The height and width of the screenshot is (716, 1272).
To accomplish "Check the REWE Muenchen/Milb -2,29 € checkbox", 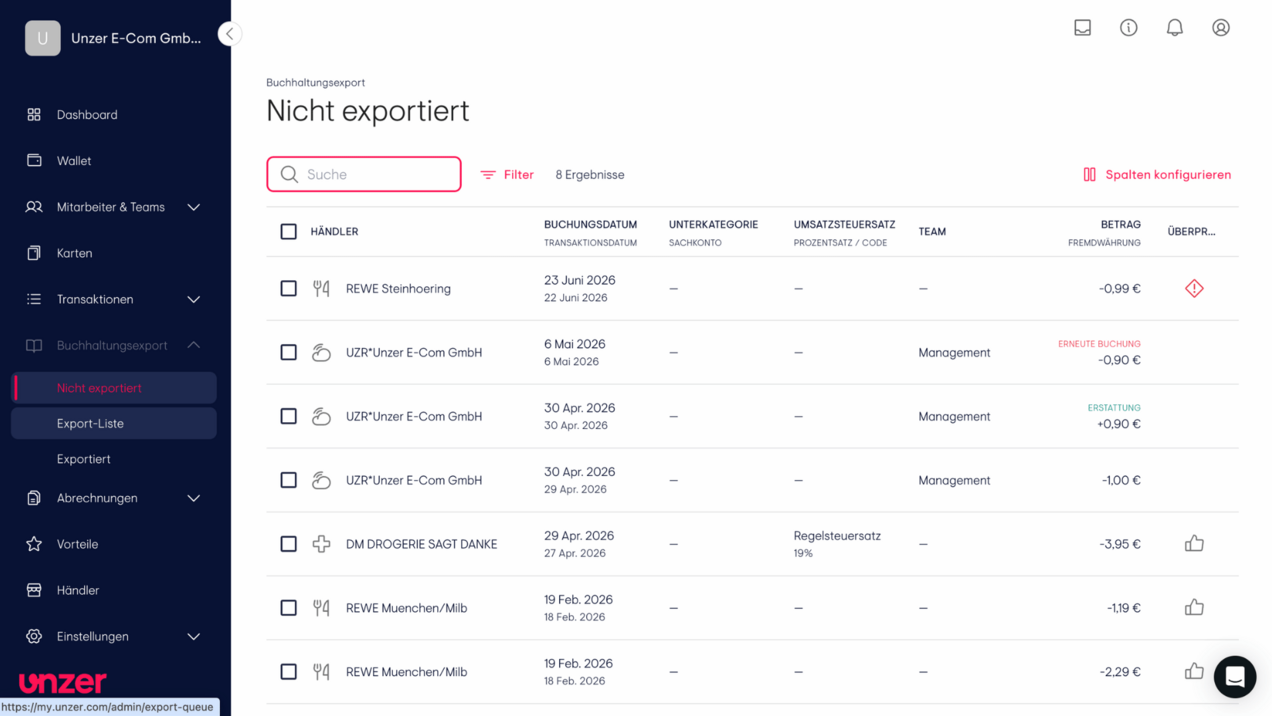I will click(x=289, y=672).
